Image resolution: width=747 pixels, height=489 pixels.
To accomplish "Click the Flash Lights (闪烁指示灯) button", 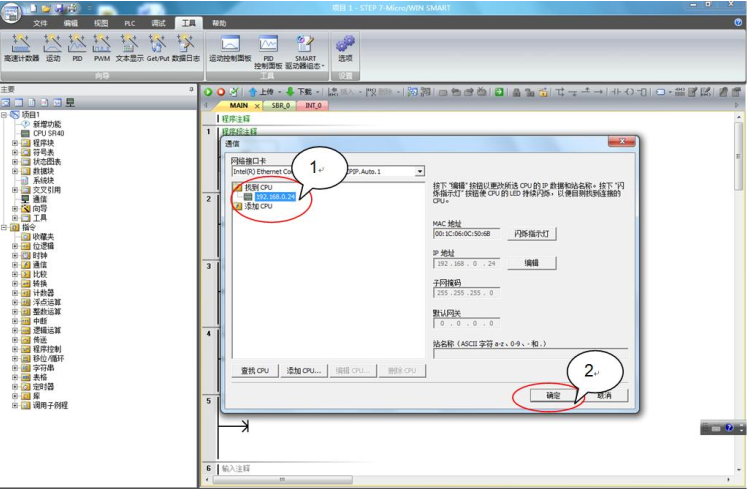I will coord(532,234).
